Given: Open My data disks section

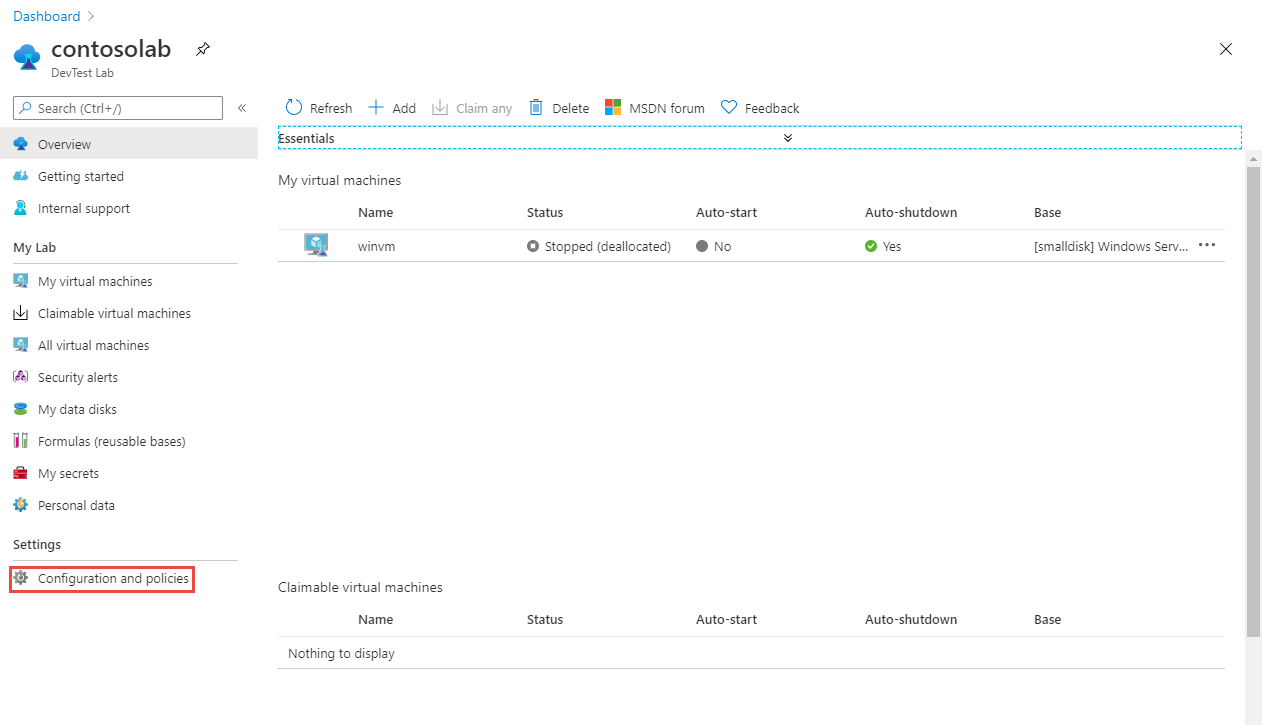Looking at the screenshot, I should (x=75, y=408).
